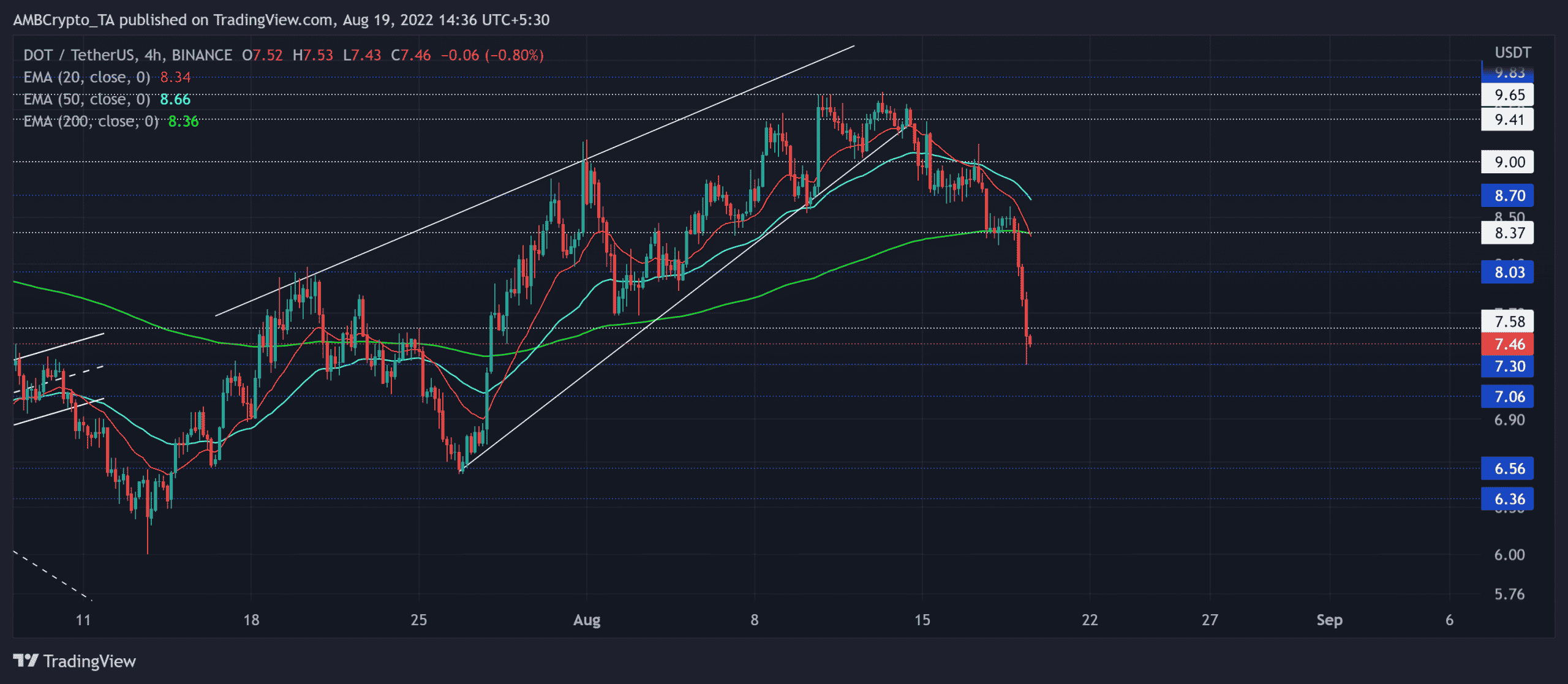
Task: Click the TradingView logo at bottom left
Action: click(x=74, y=661)
